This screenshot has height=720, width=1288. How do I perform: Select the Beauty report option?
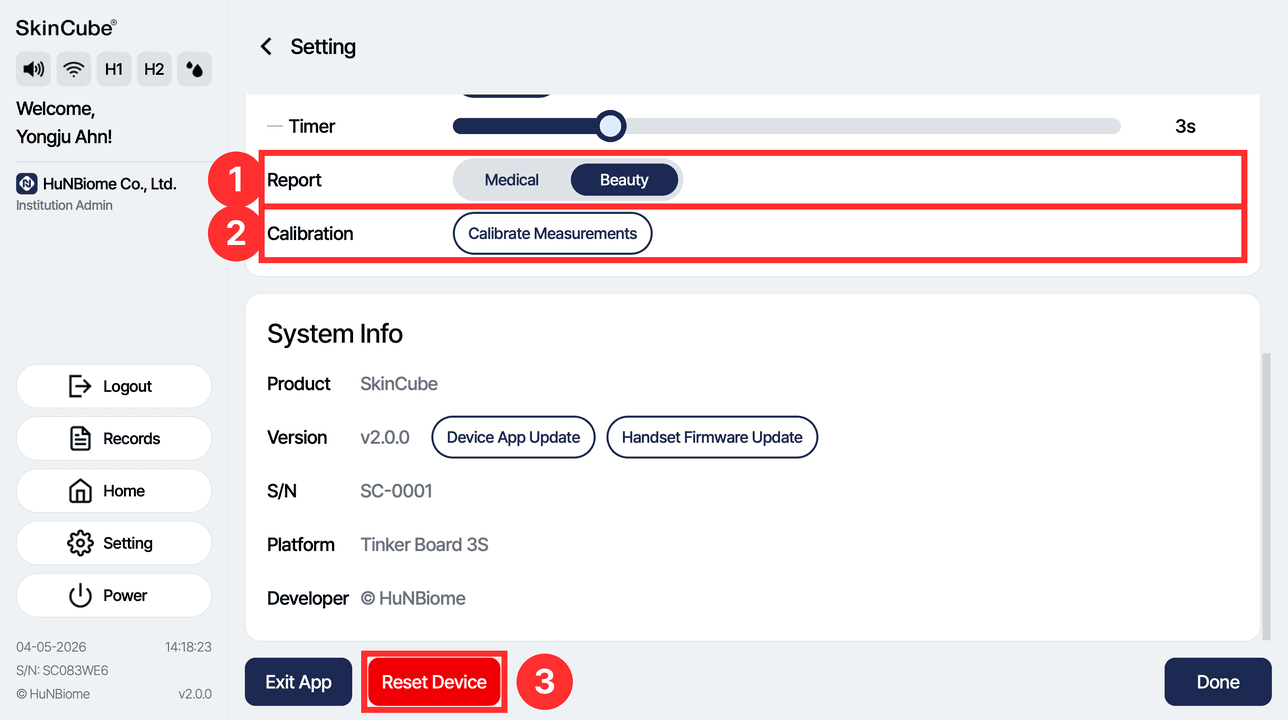(x=624, y=180)
